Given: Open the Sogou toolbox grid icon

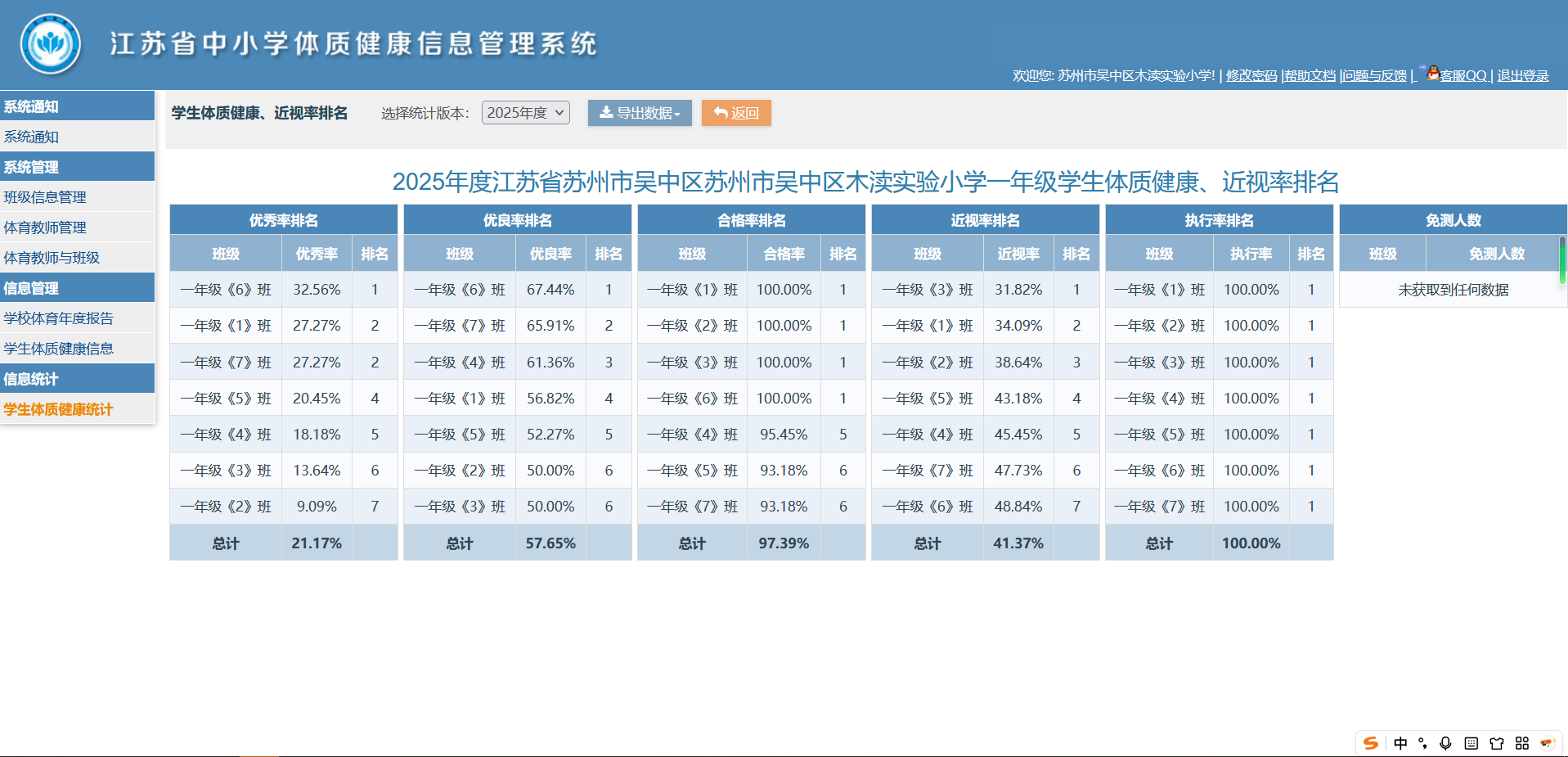Looking at the screenshot, I should [x=1521, y=743].
